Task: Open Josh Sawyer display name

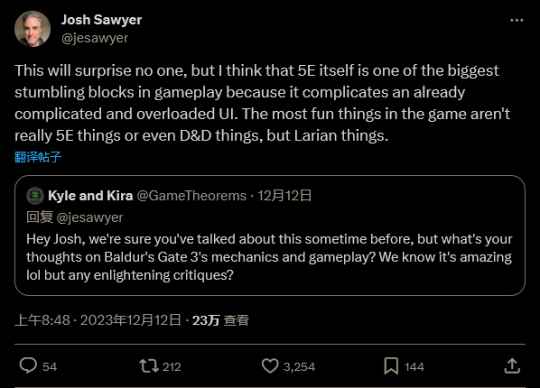Action: coord(102,20)
